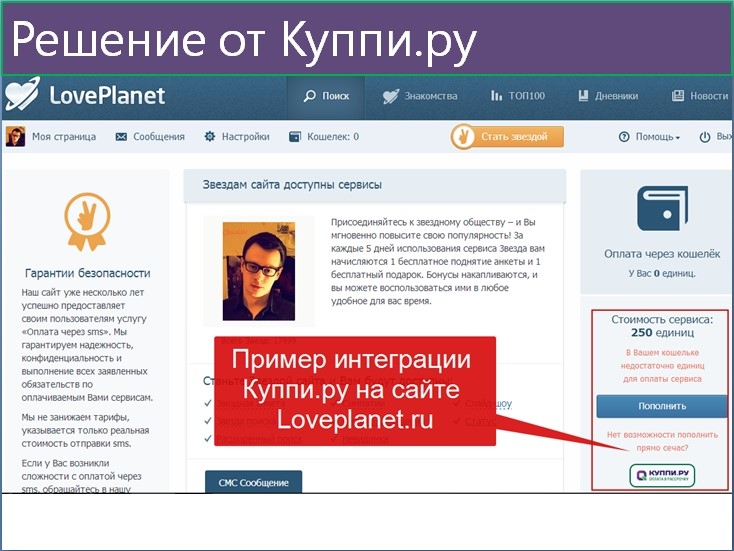The width and height of the screenshot is (734, 551).
Task: Expand the Помощь dropdown
Action: click(657, 137)
